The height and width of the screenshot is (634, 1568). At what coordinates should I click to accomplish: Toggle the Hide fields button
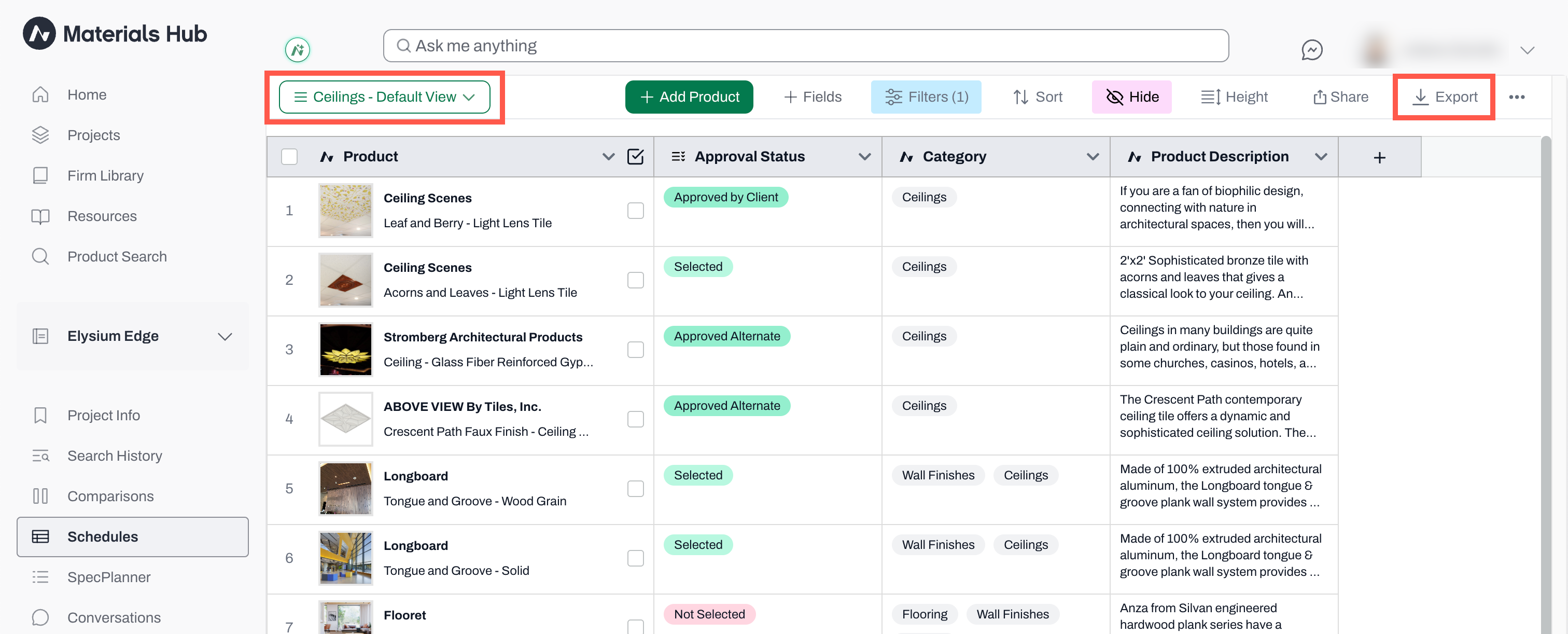coord(1131,97)
